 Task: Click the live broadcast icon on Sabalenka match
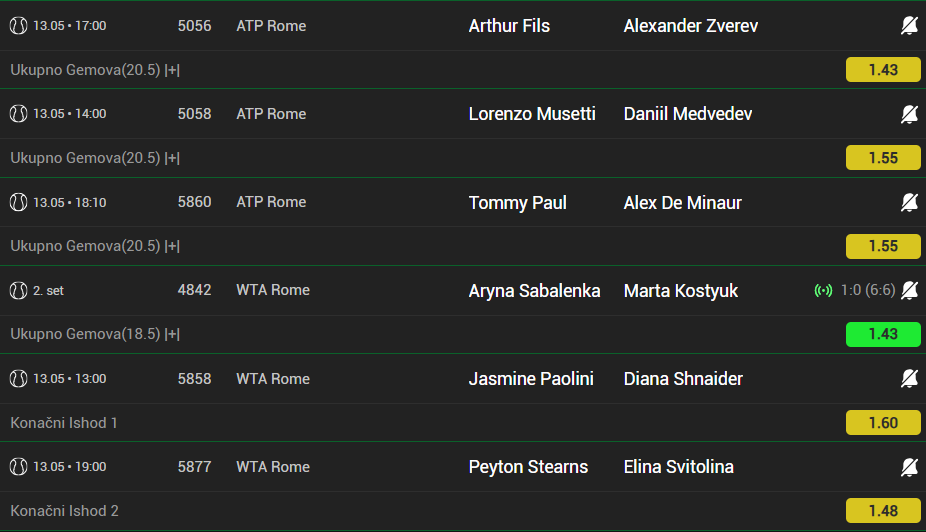coord(823,290)
